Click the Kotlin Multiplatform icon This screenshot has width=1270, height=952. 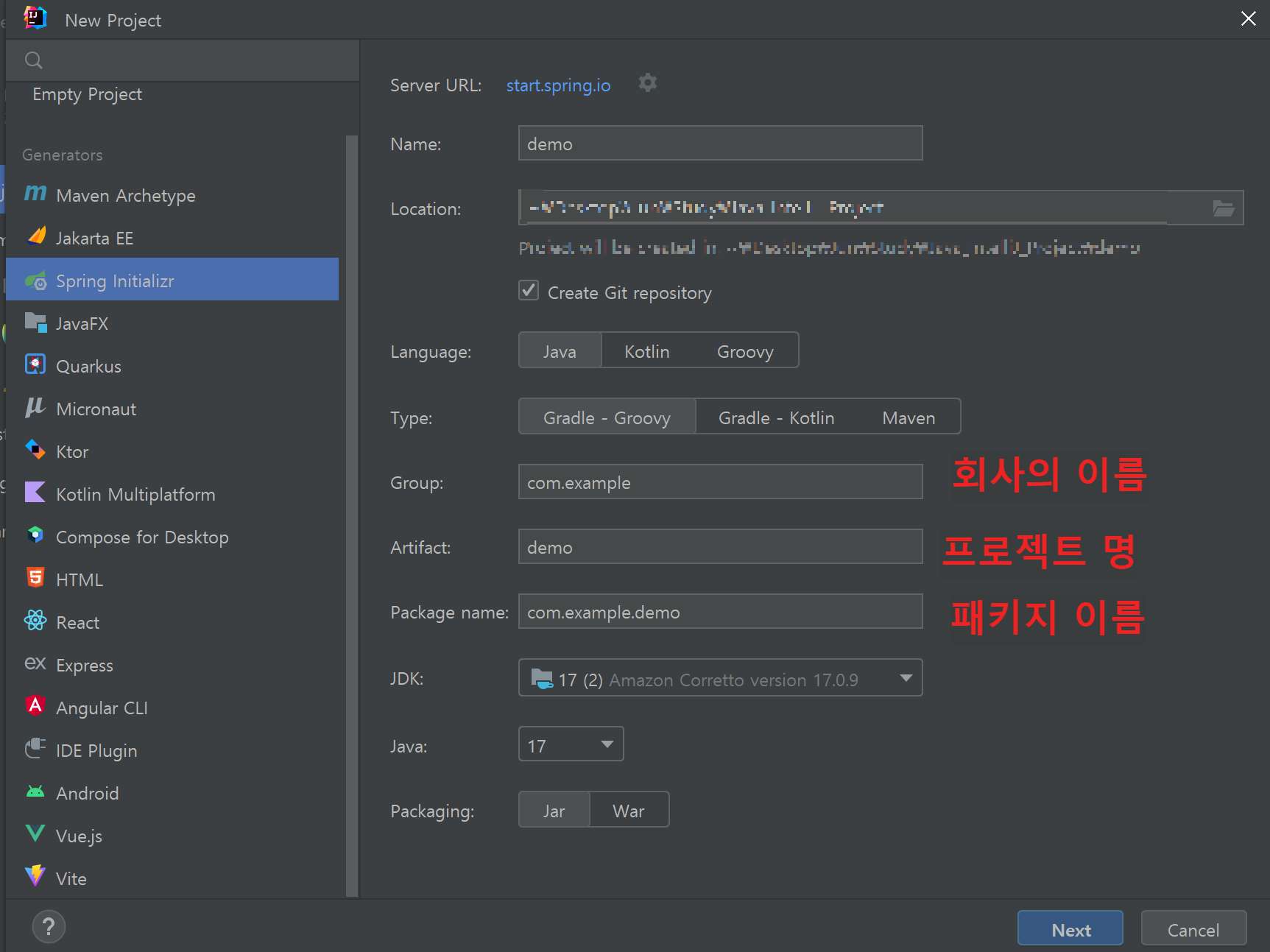[x=35, y=492]
